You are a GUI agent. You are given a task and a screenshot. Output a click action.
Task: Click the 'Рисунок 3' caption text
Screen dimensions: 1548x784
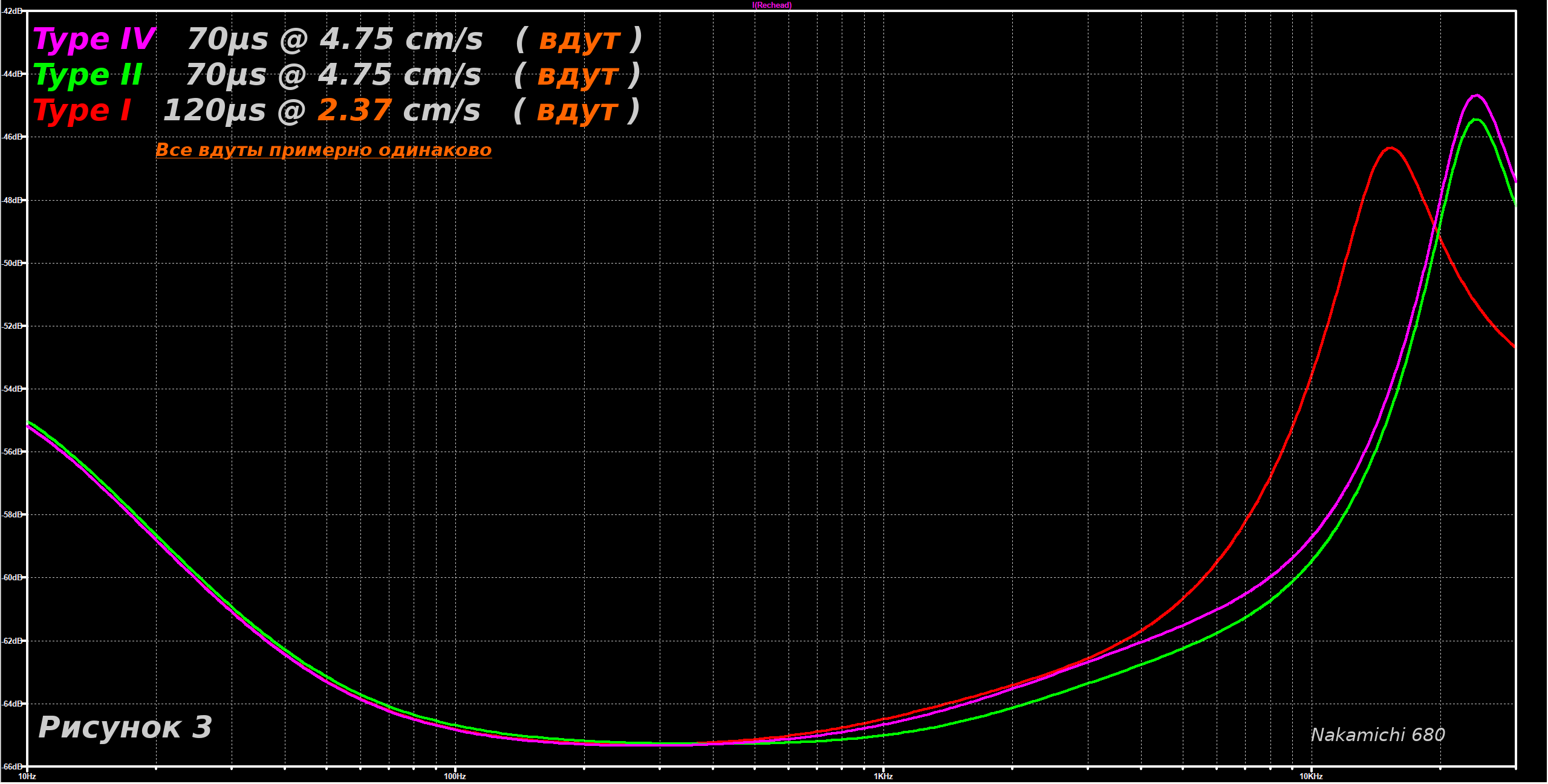pos(125,727)
